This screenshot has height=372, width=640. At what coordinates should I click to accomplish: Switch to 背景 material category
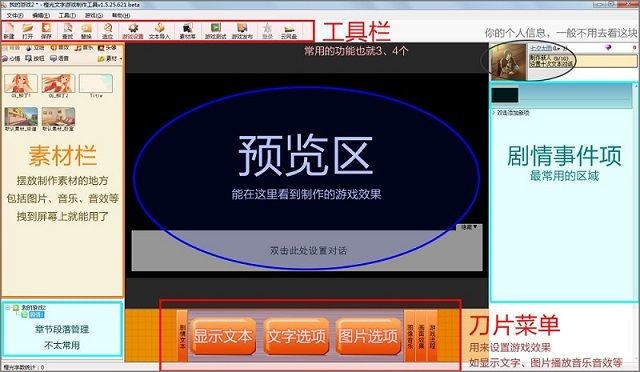coord(12,48)
